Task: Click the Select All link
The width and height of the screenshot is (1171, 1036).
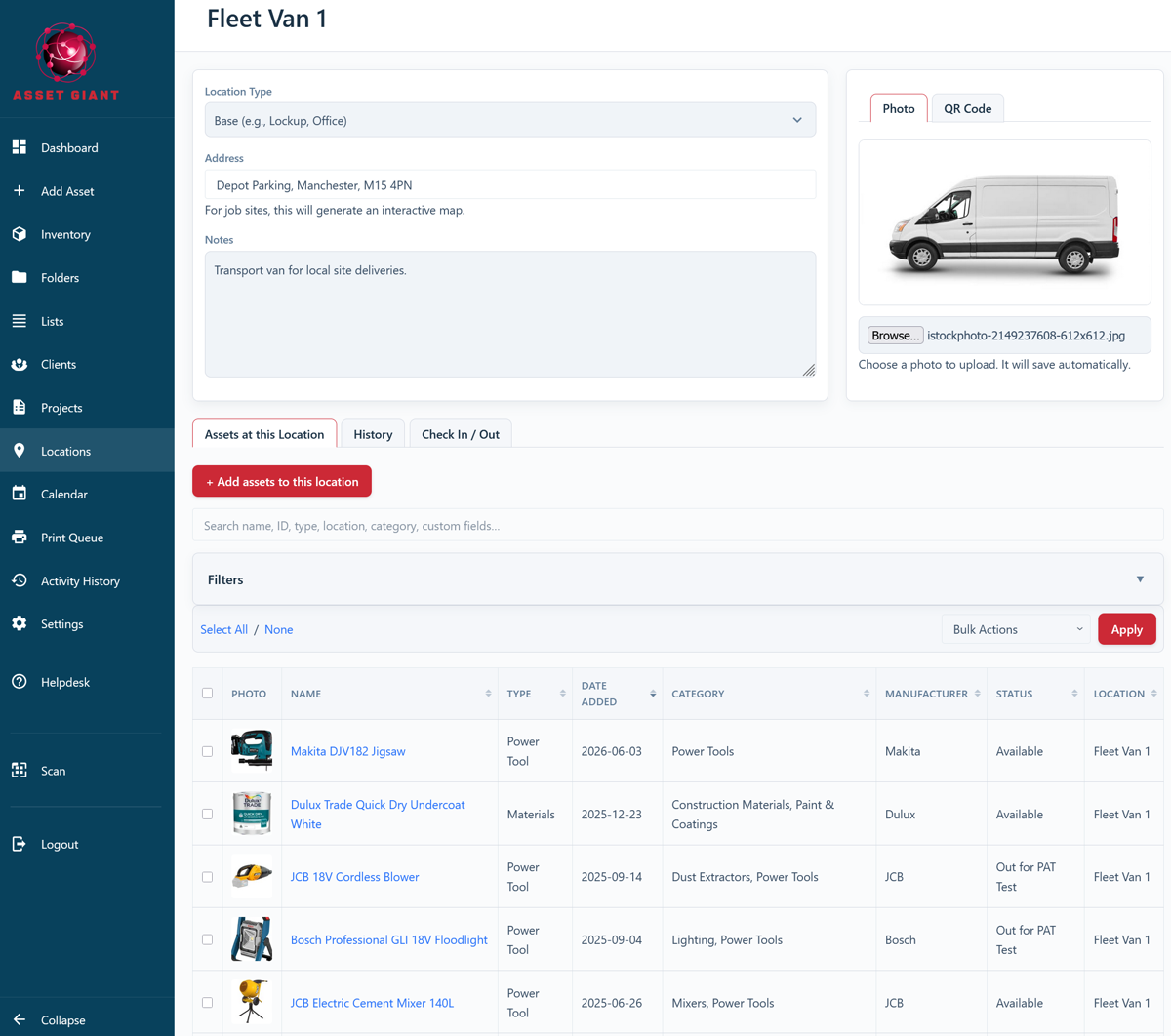Action: coord(223,629)
